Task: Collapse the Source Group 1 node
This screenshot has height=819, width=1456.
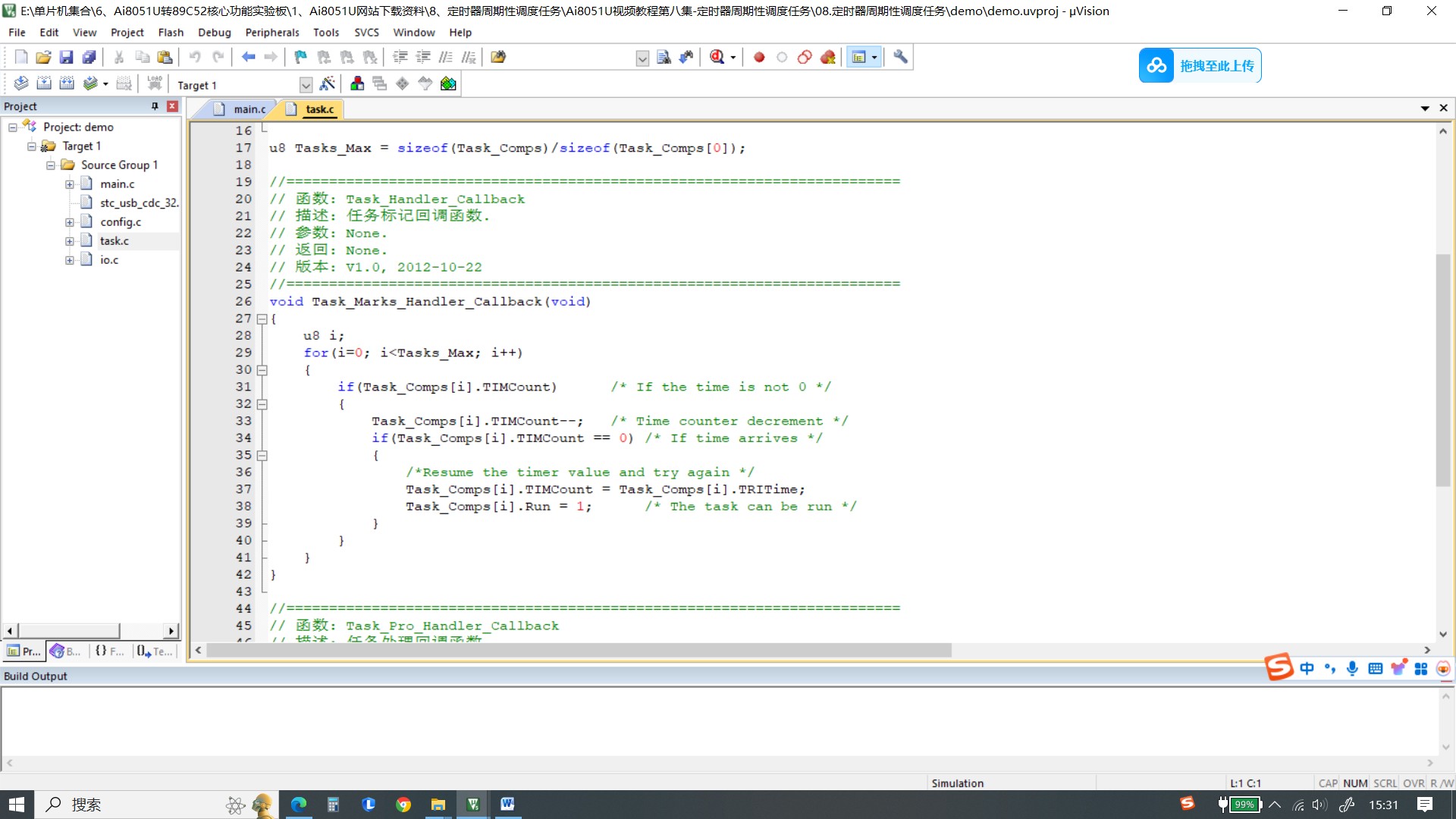Action: [51, 165]
